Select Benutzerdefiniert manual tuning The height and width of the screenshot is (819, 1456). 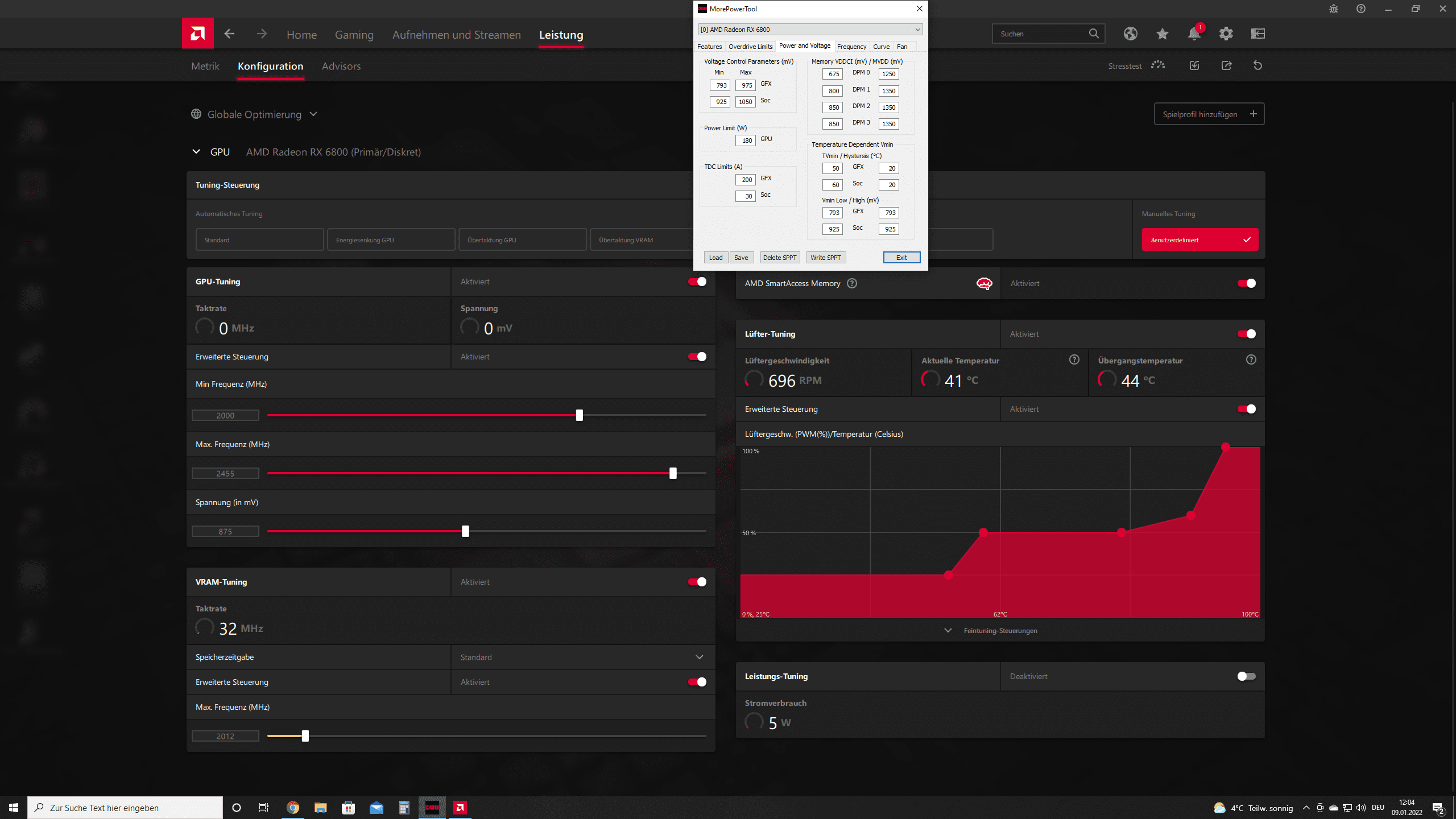1200,239
